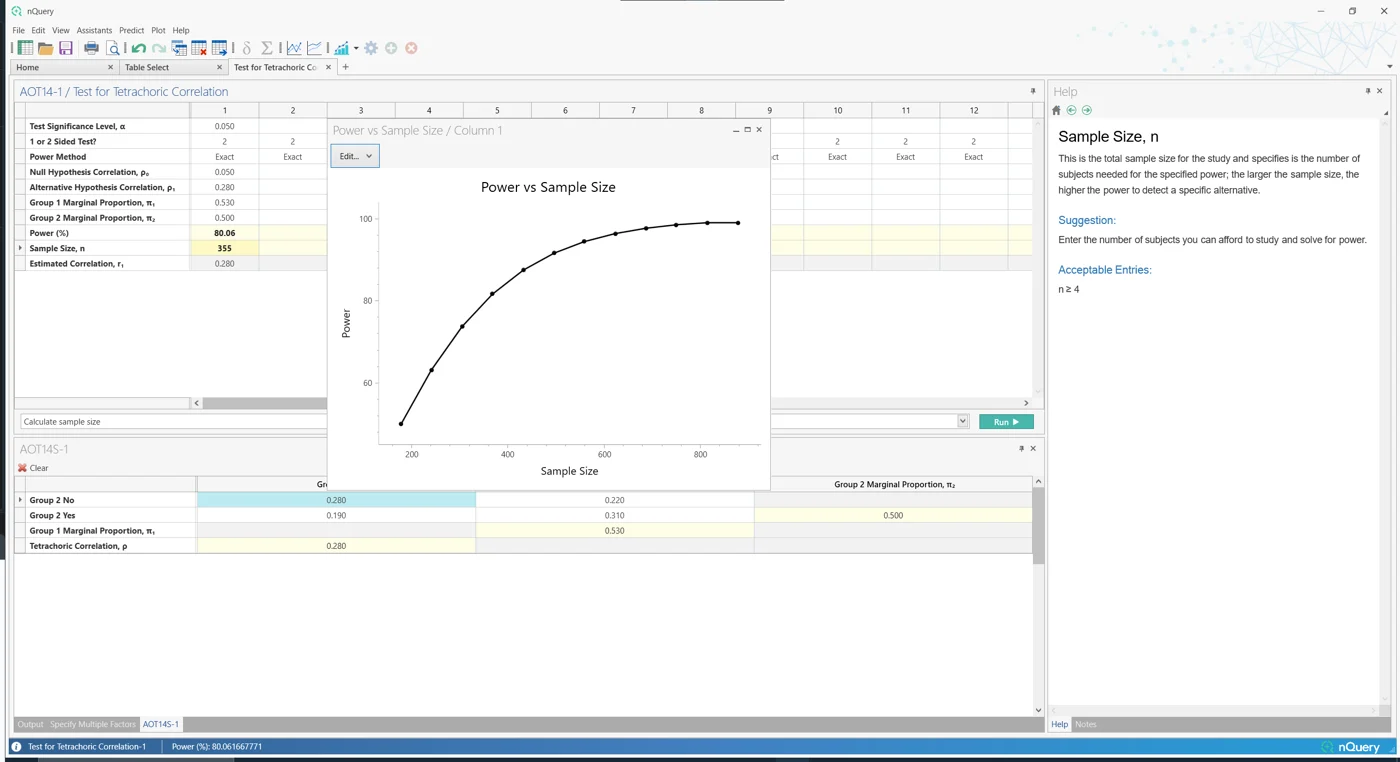Toggle pin on Tetrachoric Correlation table panel
1400x762 pixels.
(x=1033, y=91)
